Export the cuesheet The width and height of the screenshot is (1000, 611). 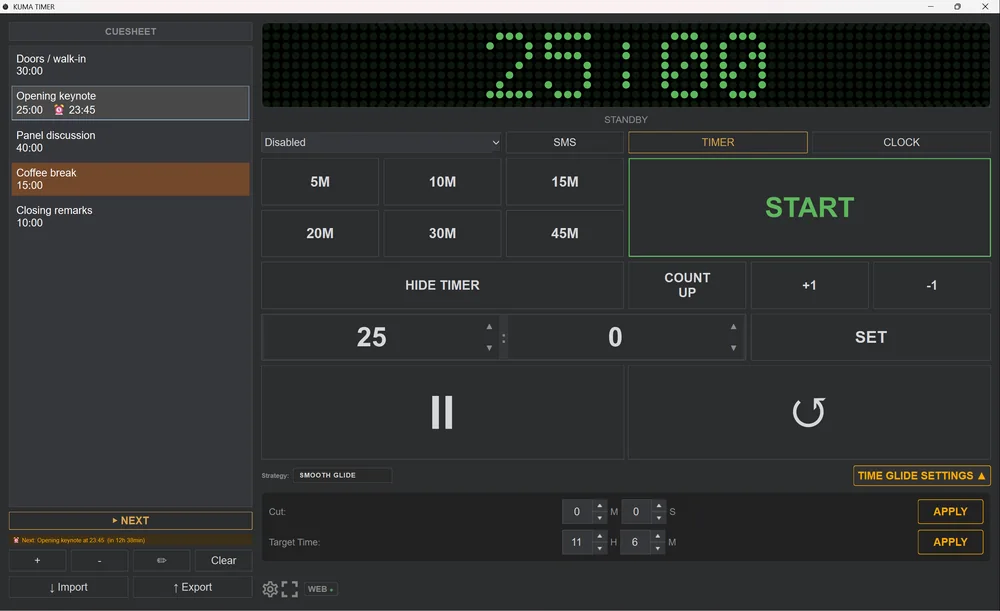193,587
